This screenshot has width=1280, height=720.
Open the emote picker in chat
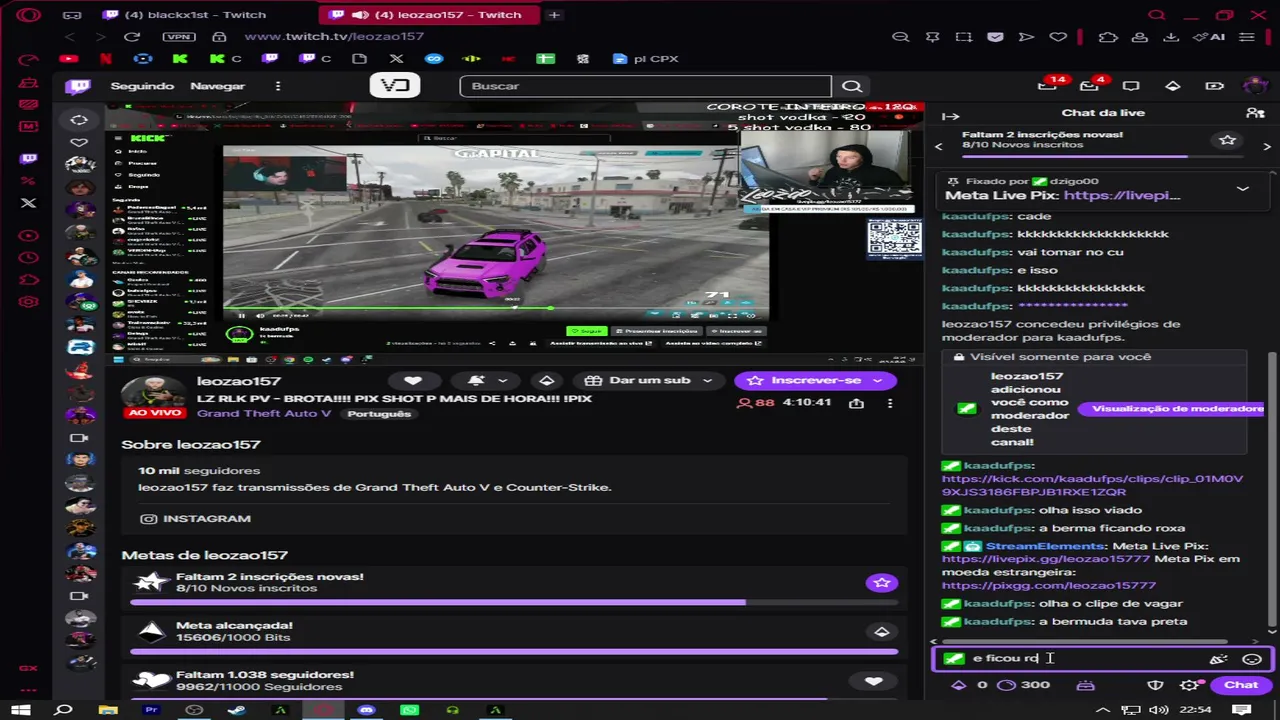tap(1251, 659)
